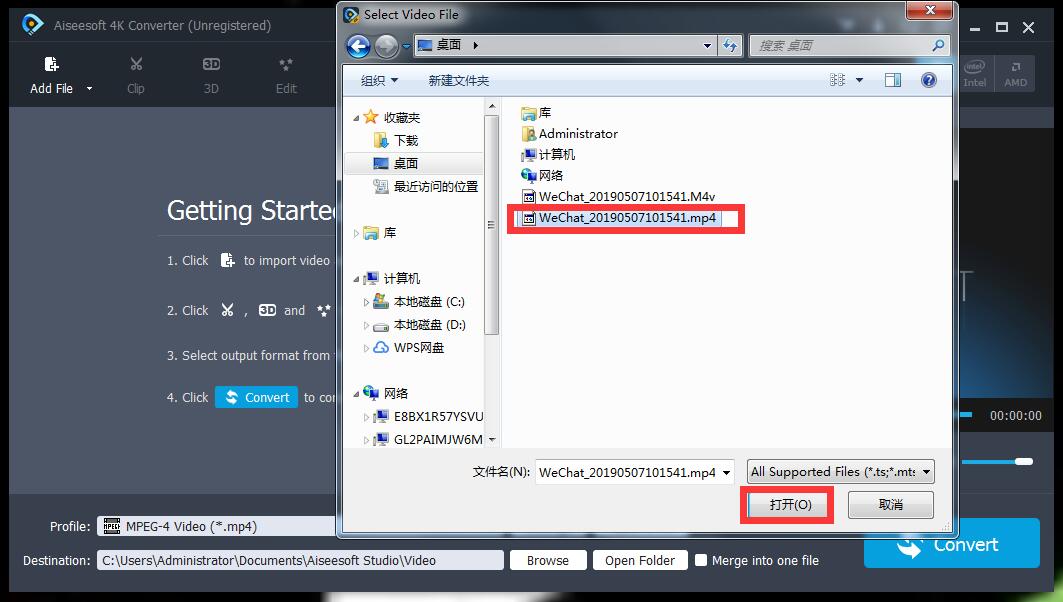Click Browse destination button
The image size is (1063, 602).
[548, 561]
